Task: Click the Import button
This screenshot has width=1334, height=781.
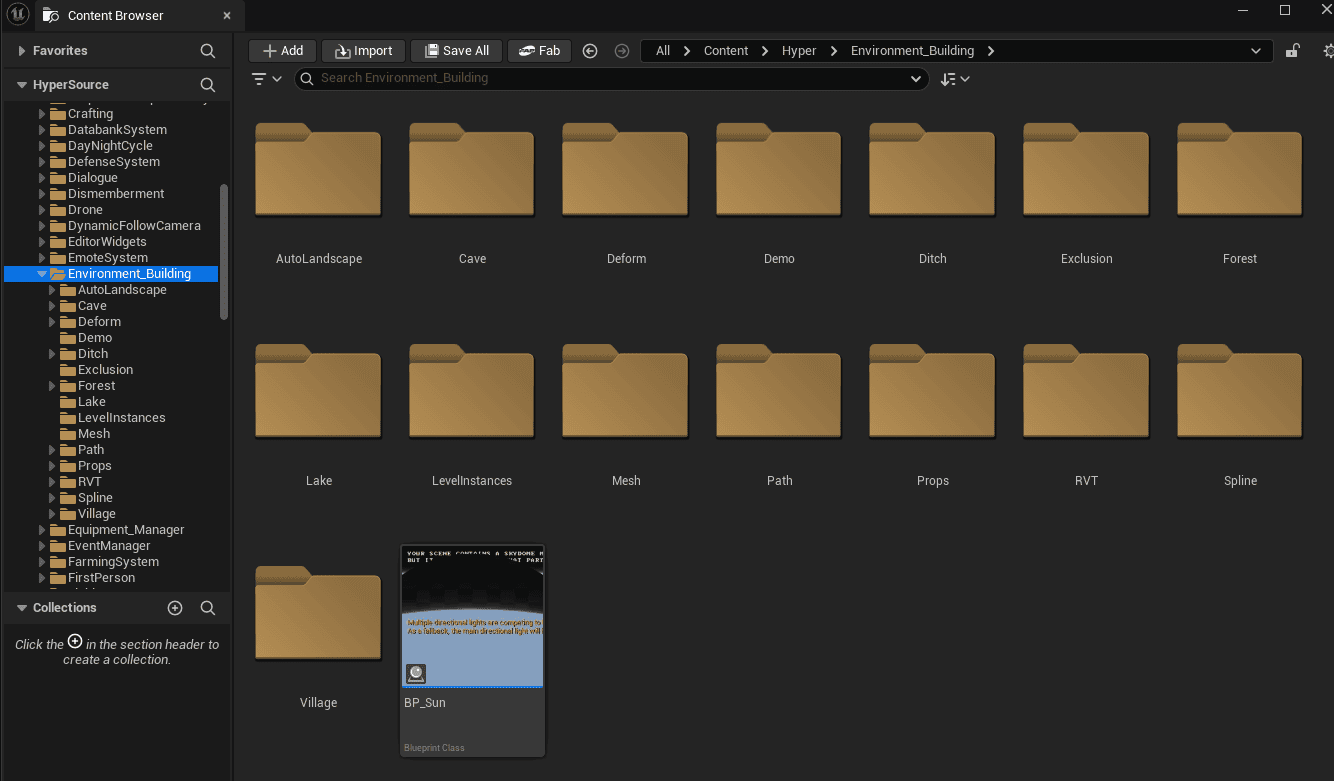Action: click(364, 51)
